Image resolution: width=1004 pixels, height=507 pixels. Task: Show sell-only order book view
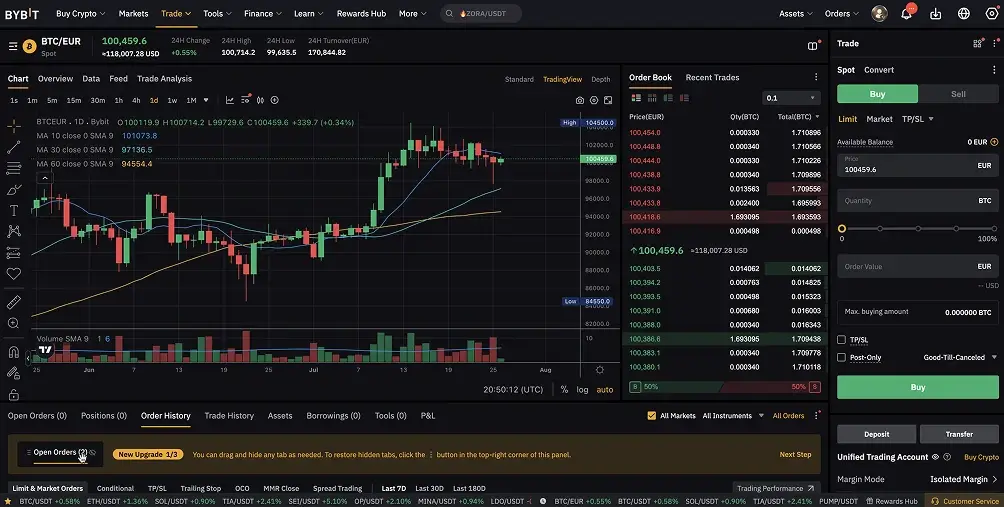pyautogui.click(x=684, y=98)
